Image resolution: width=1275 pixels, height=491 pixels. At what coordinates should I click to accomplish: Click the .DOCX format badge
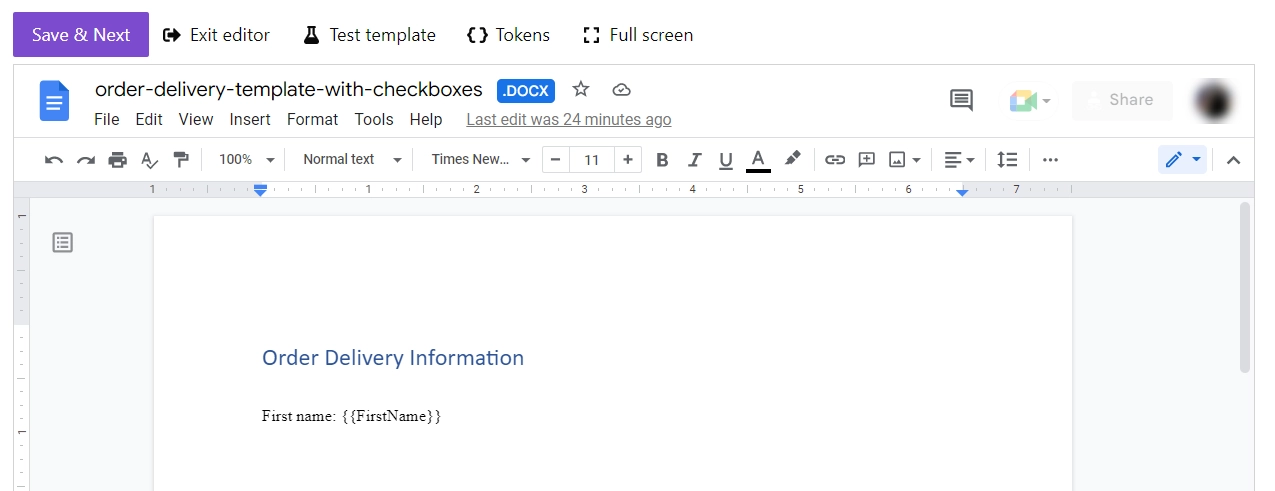coord(526,91)
